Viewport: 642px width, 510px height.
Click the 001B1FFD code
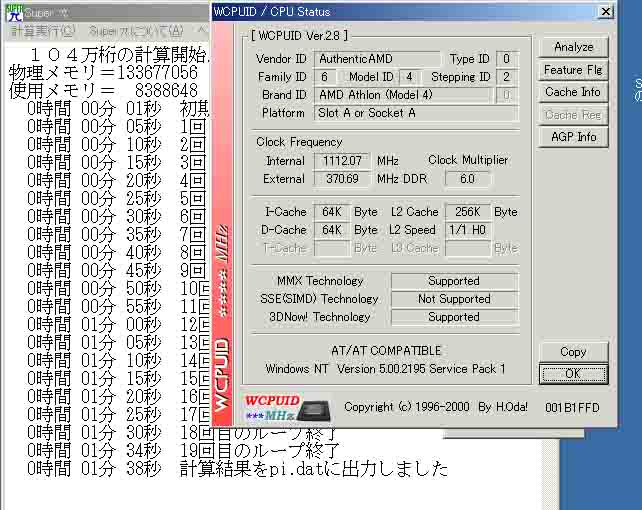coord(572,408)
